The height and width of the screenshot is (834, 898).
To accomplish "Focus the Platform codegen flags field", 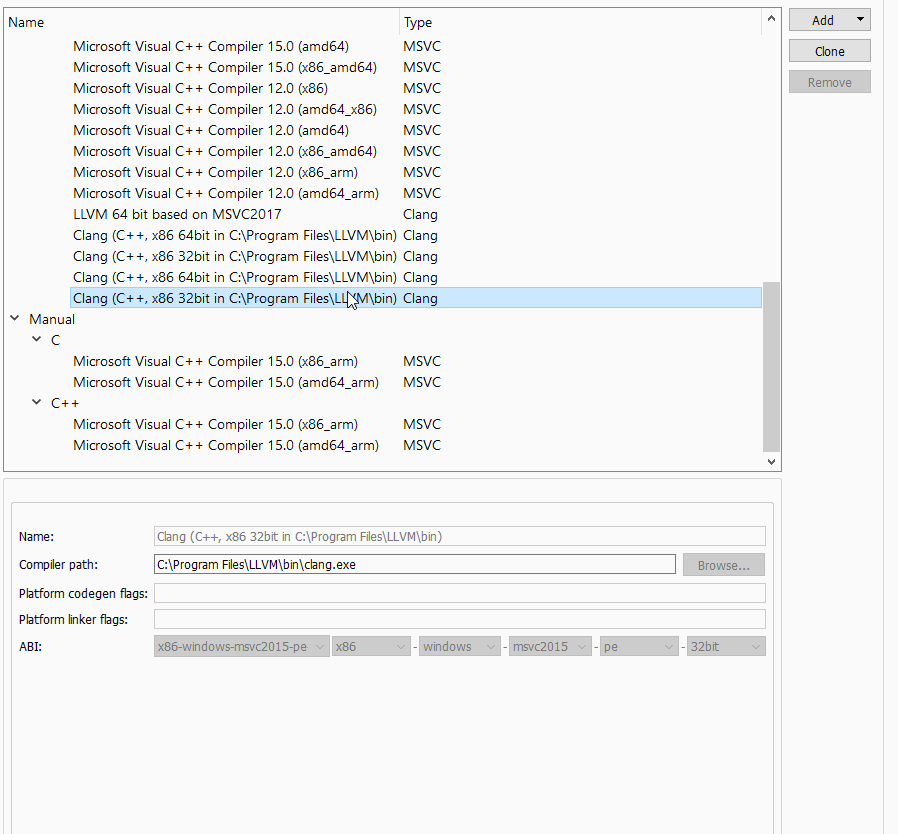I will coord(459,593).
